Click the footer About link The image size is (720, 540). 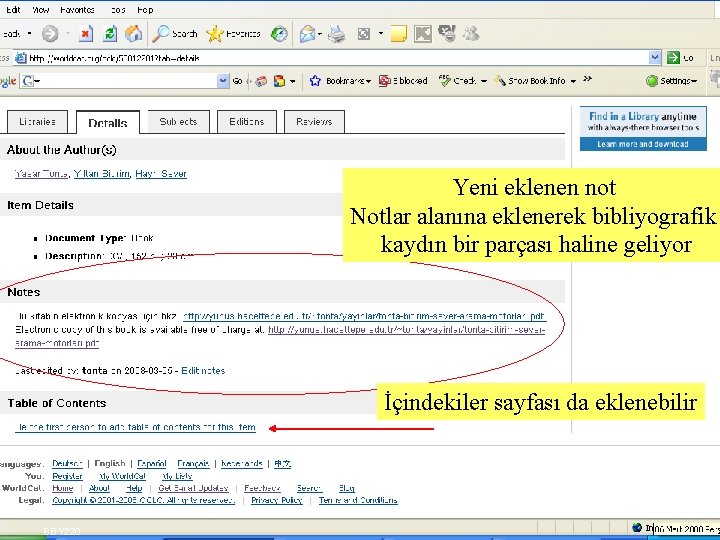tap(99, 488)
